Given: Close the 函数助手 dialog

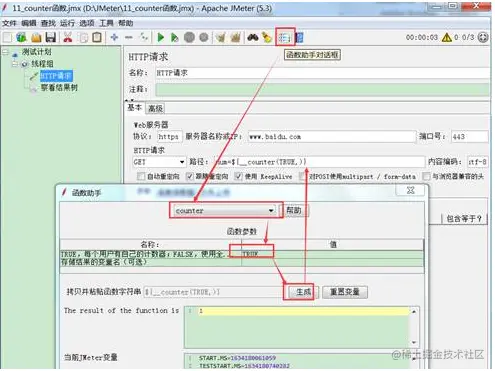Looking at the screenshot, I should [x=410, y=190].
